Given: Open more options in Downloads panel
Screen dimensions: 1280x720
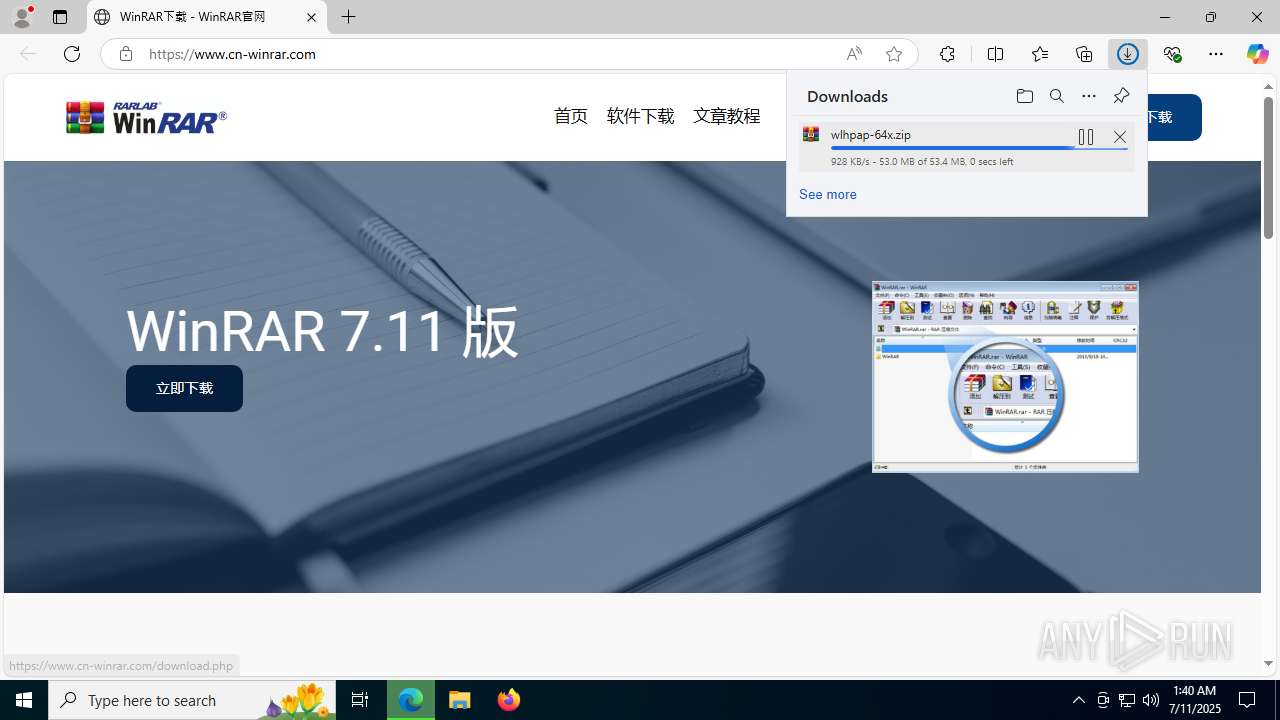Looking at the screenshot, I should point(1089,96).
